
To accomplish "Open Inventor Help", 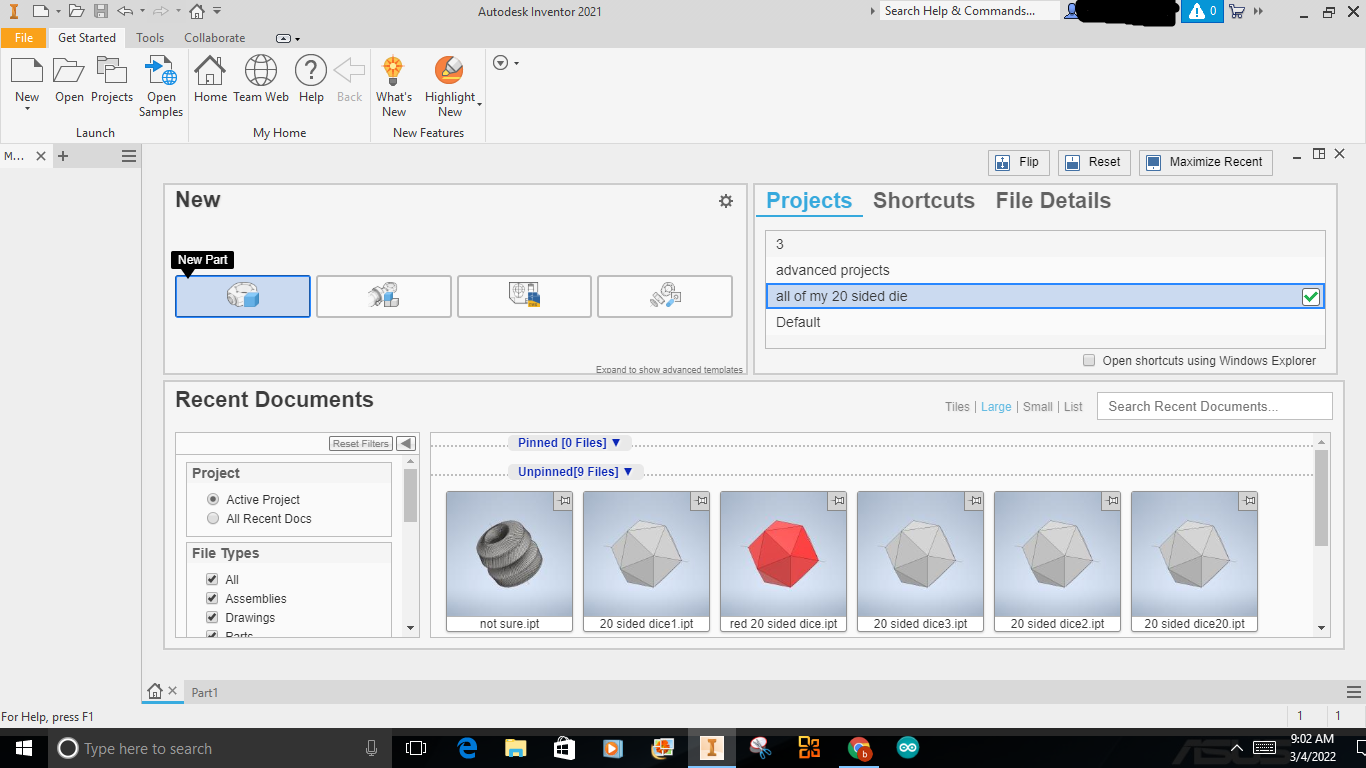I will coord(310,80).
